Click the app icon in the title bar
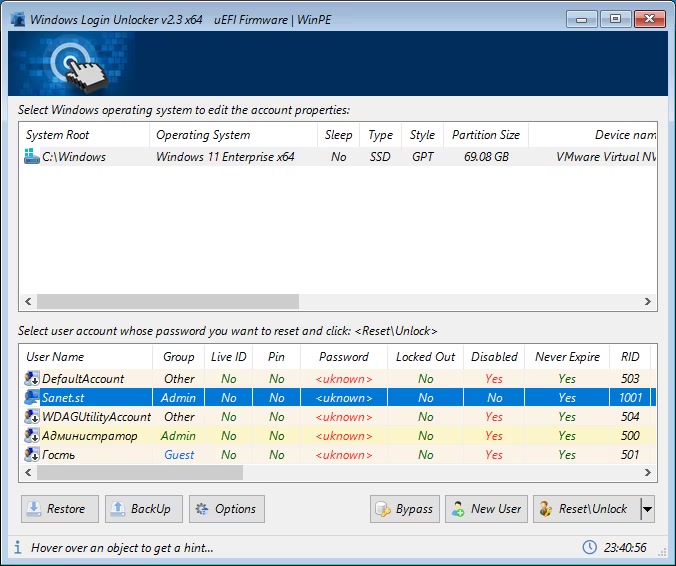This screenshot has height=566, width=676. 17,19
